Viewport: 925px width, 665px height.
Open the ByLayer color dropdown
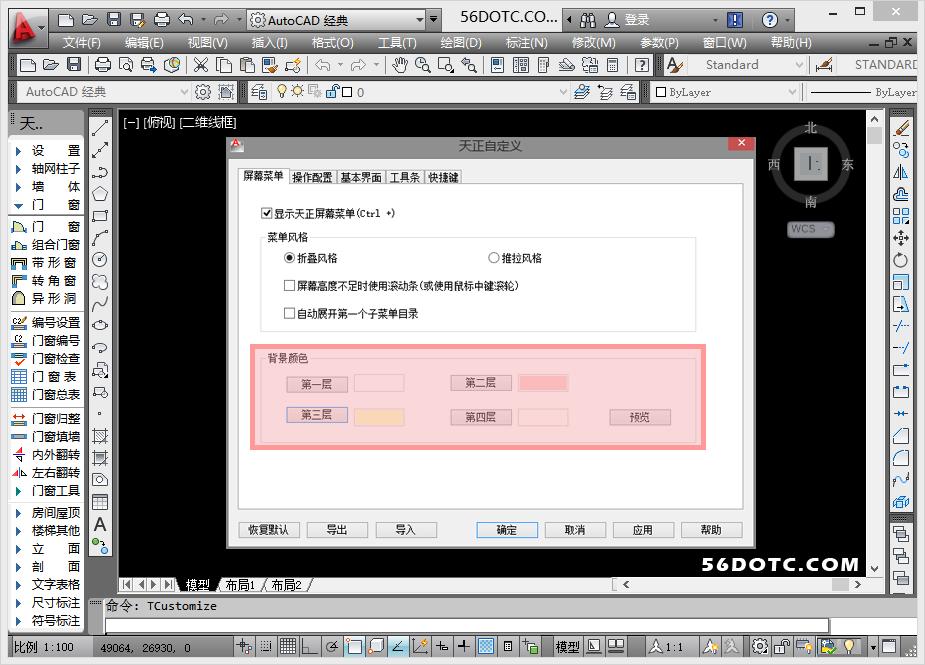727,92
